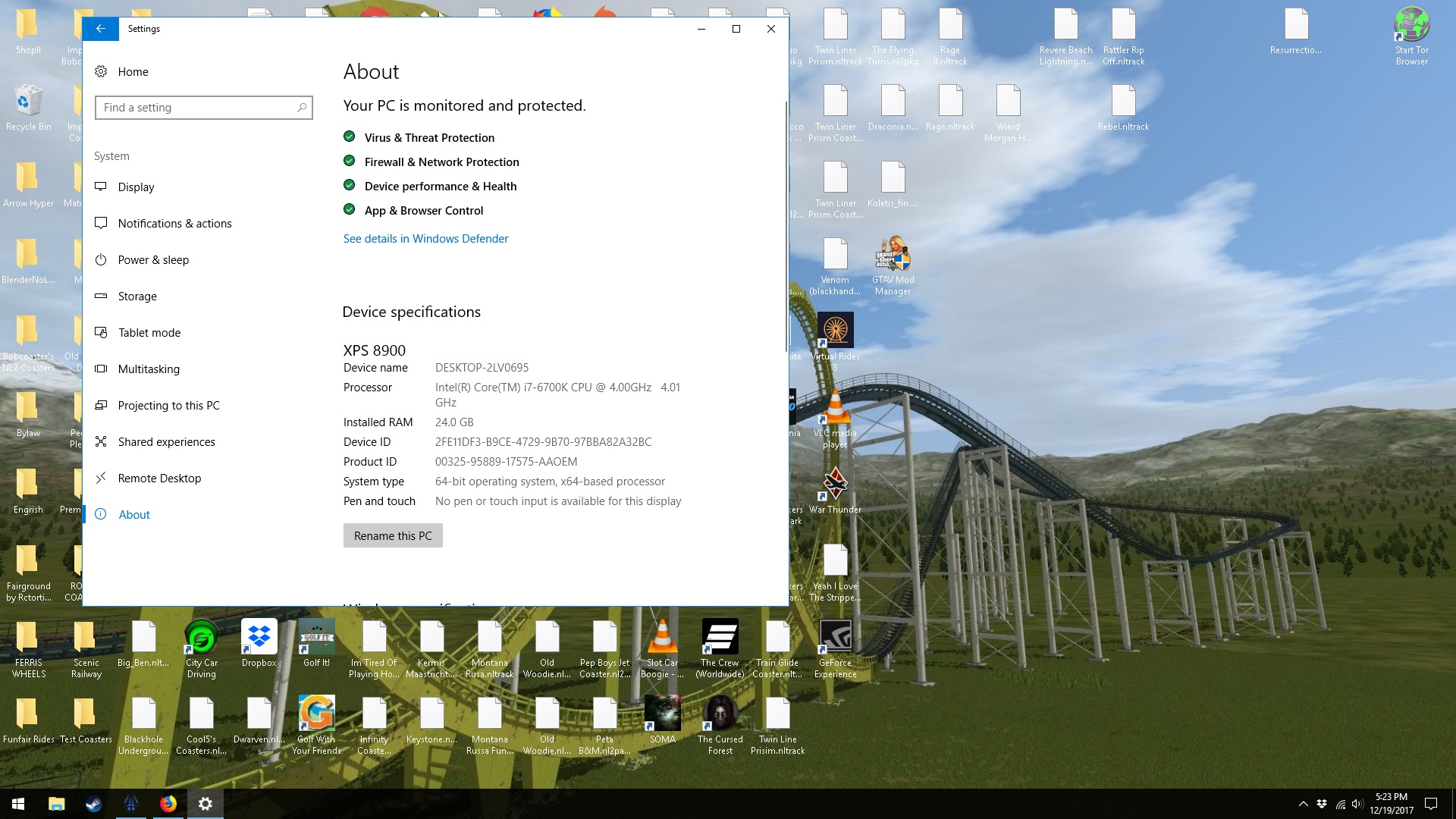Screen dimensions: 1456x819
Task: Open the Remote Desktop settings
Action: (159, 479)
